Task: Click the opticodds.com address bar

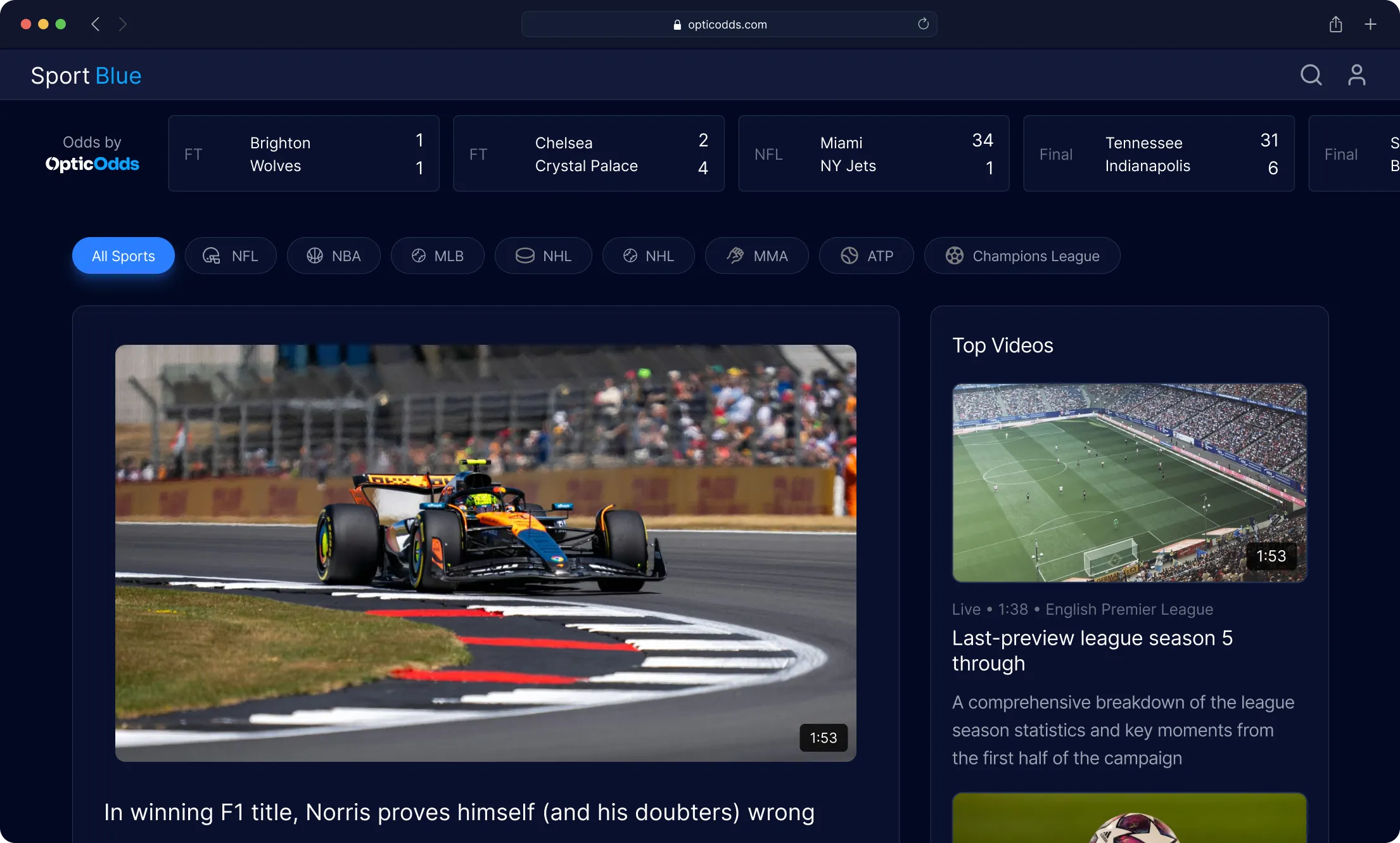Action: [x=727, y=24]
